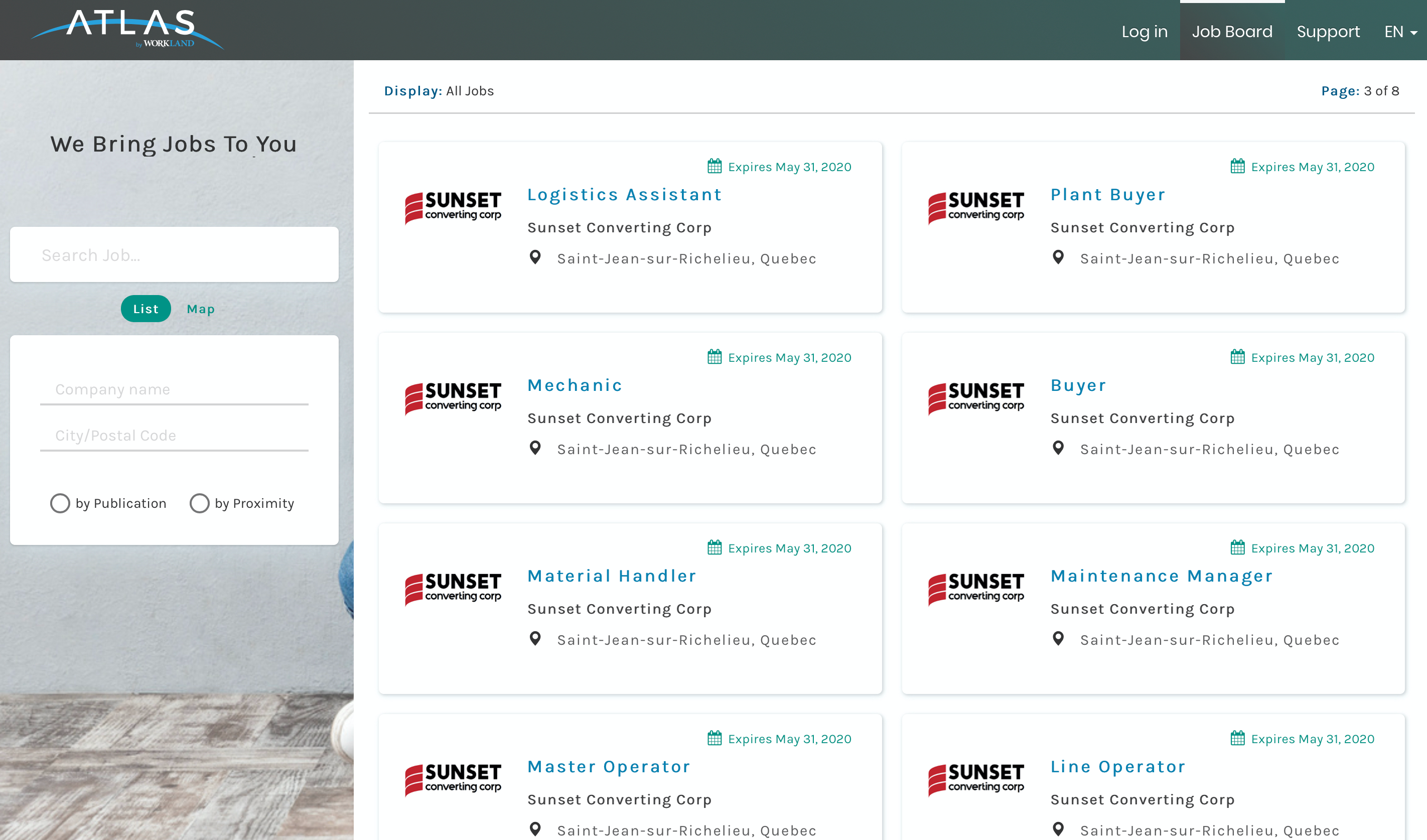This screenshot has height=840, width=1427.
Task: Click the Company name field
Action: (175, 390)
